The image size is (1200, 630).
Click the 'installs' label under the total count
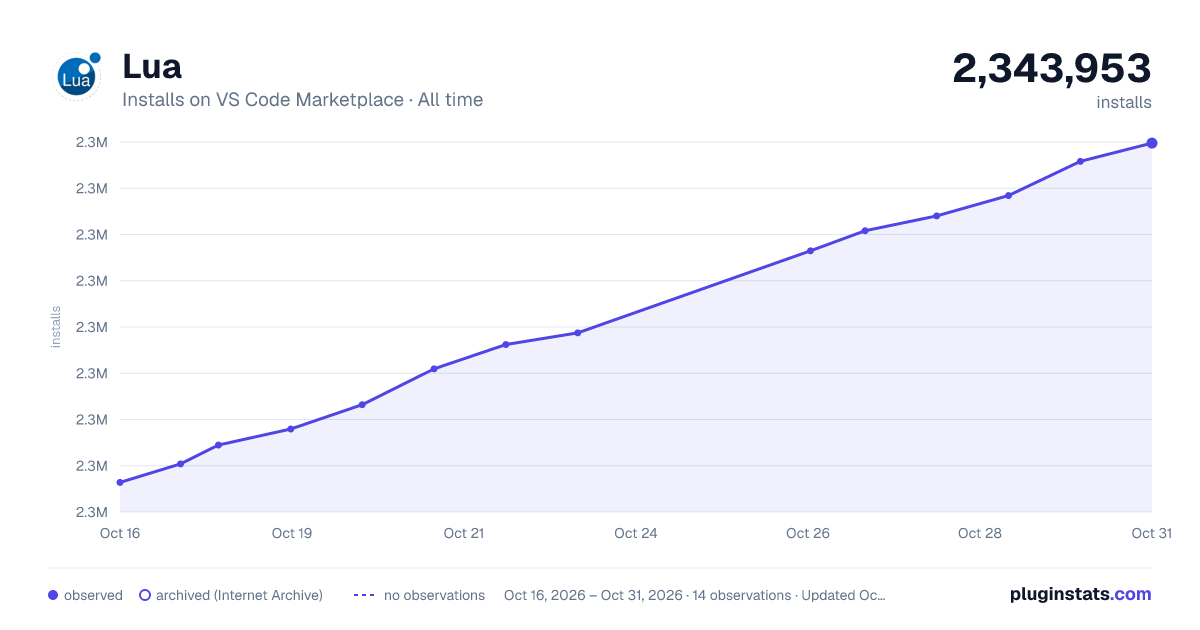coord(1124,102)
